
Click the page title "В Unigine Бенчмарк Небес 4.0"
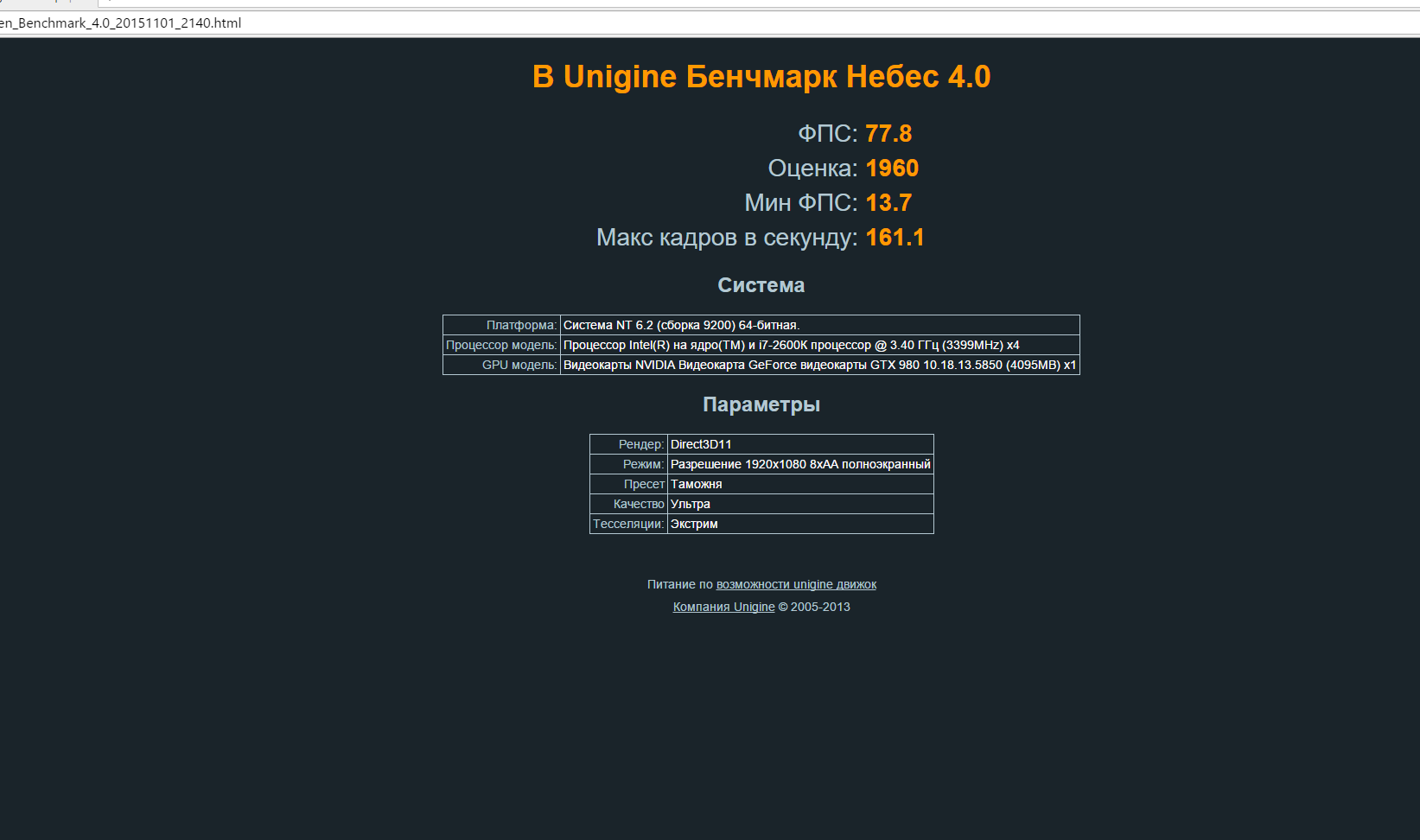[761, 77]
